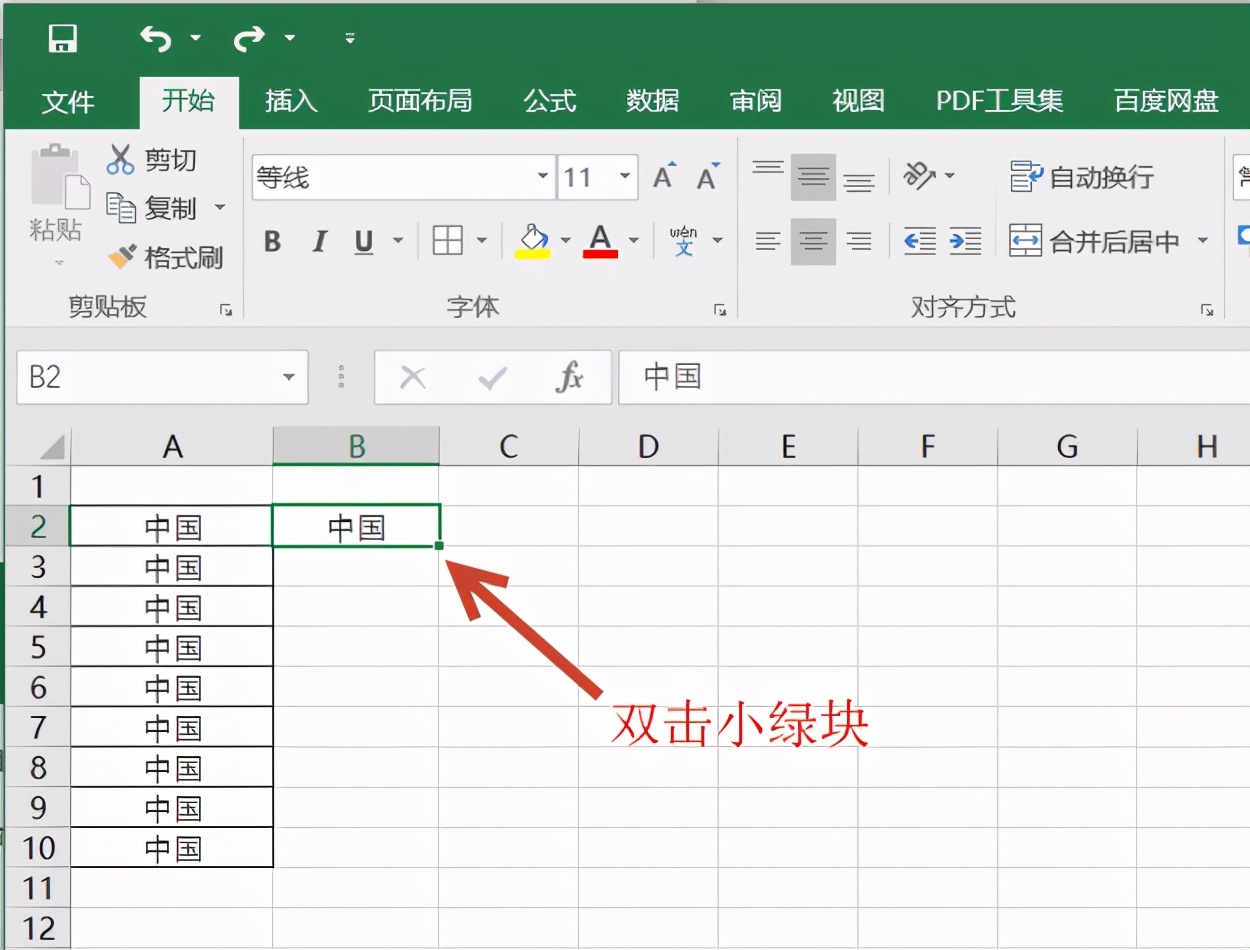Toggle Italic formatting
This screenshot has height=950, width=1250.
(x=320, y=241)
